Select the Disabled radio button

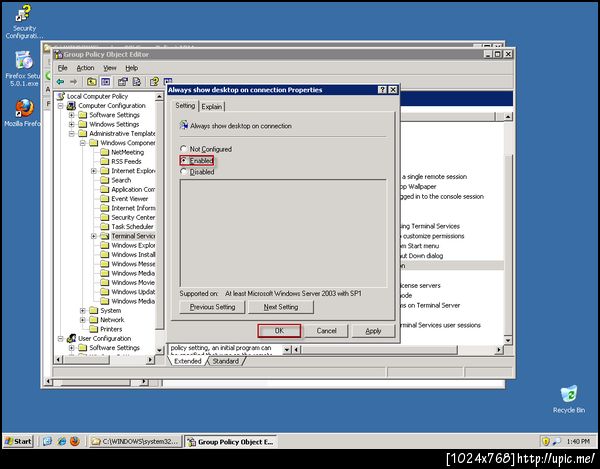coord(184,172)
